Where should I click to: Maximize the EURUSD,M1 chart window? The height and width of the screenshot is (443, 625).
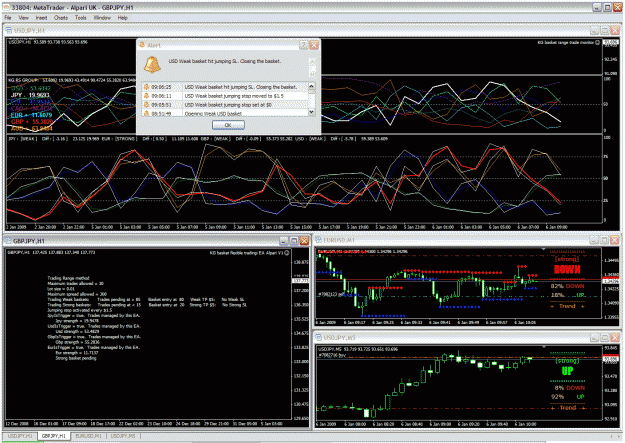[604, 240]
